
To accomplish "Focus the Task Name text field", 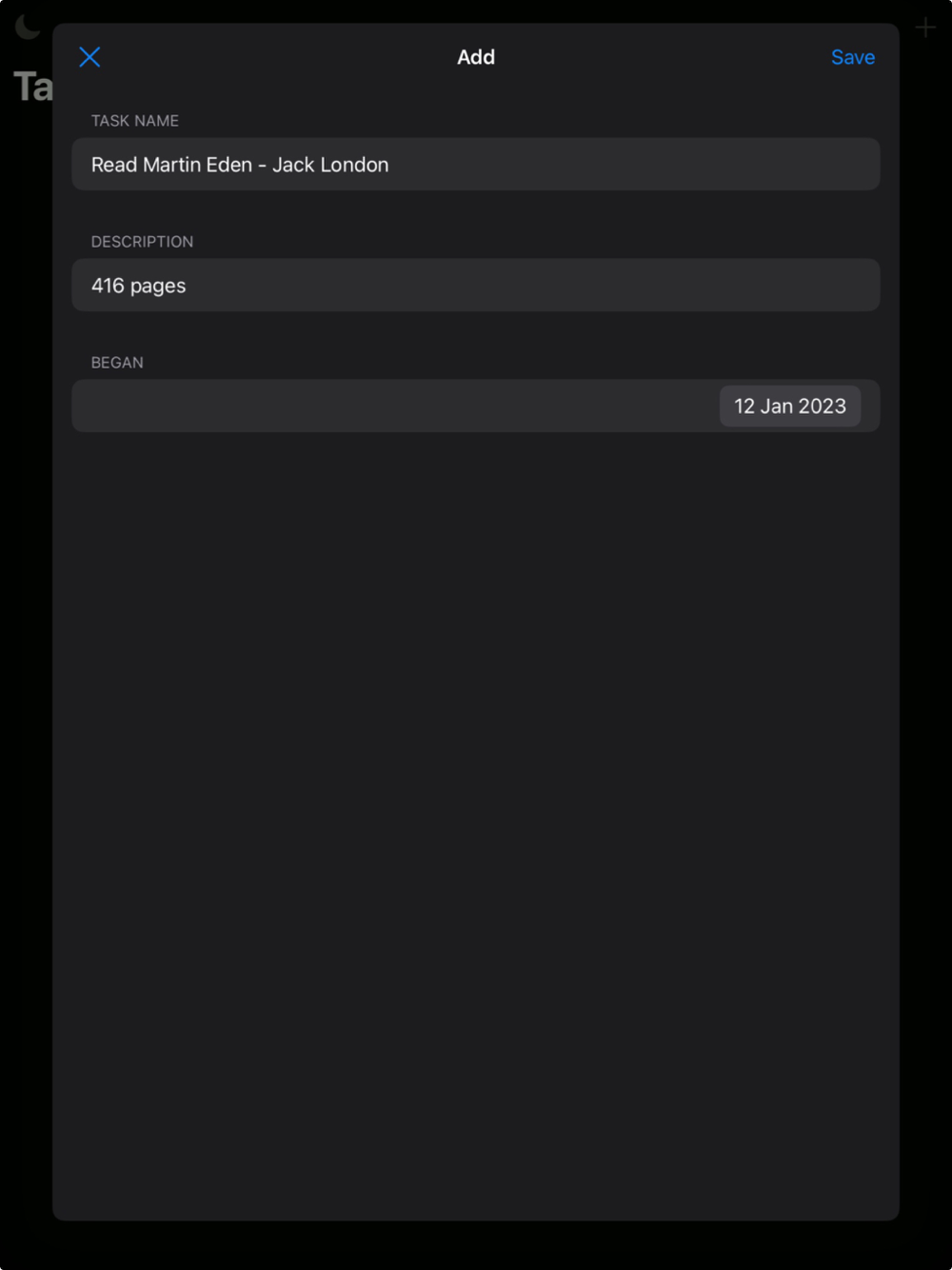I will click(476, 164).
